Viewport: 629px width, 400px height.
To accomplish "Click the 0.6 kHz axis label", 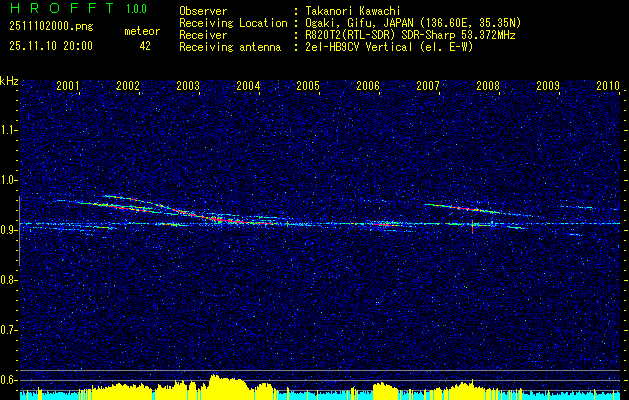I will [x=7, y=380].
